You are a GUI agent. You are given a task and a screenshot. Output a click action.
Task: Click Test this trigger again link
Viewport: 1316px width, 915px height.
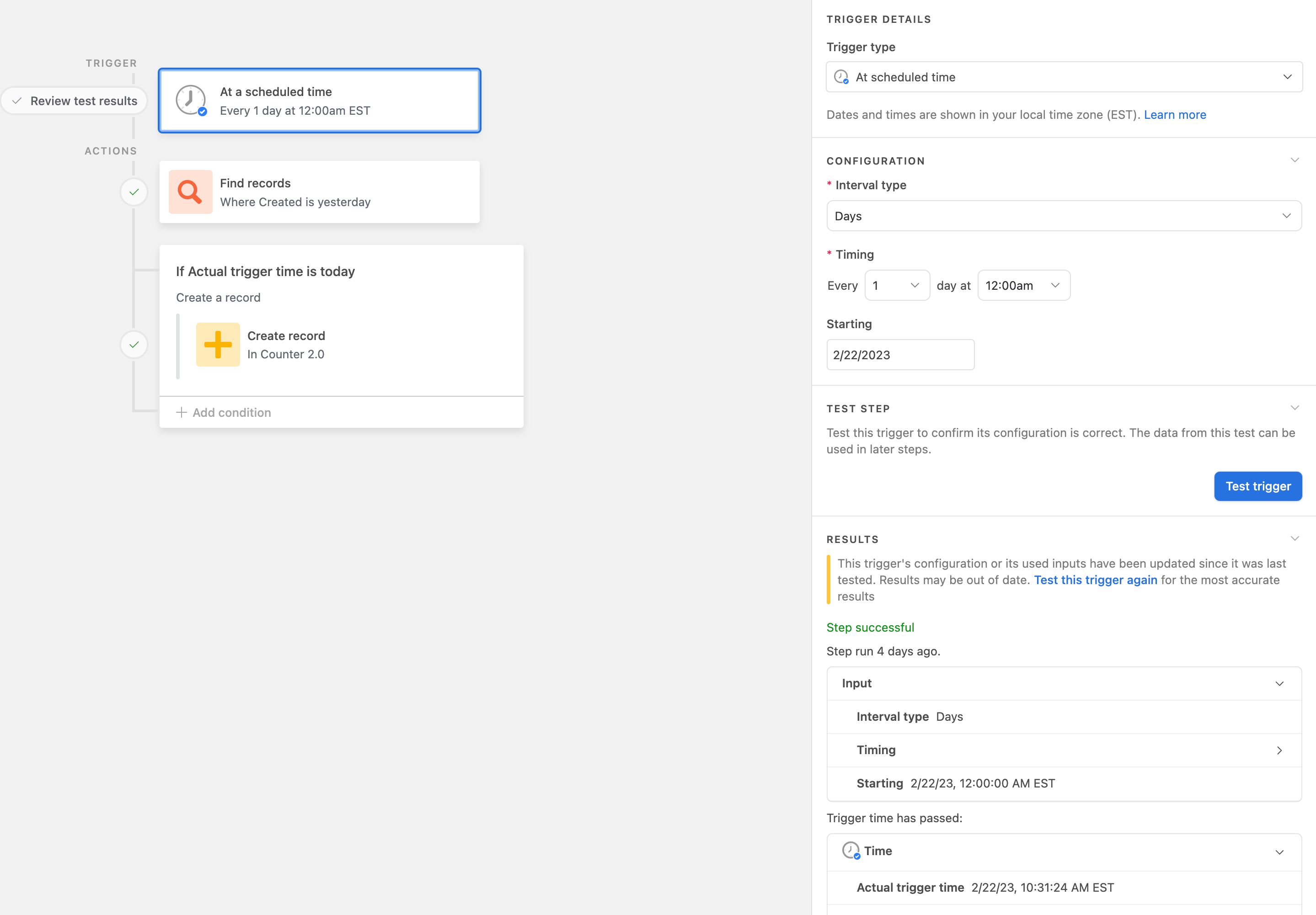[x=1095, y=580]
